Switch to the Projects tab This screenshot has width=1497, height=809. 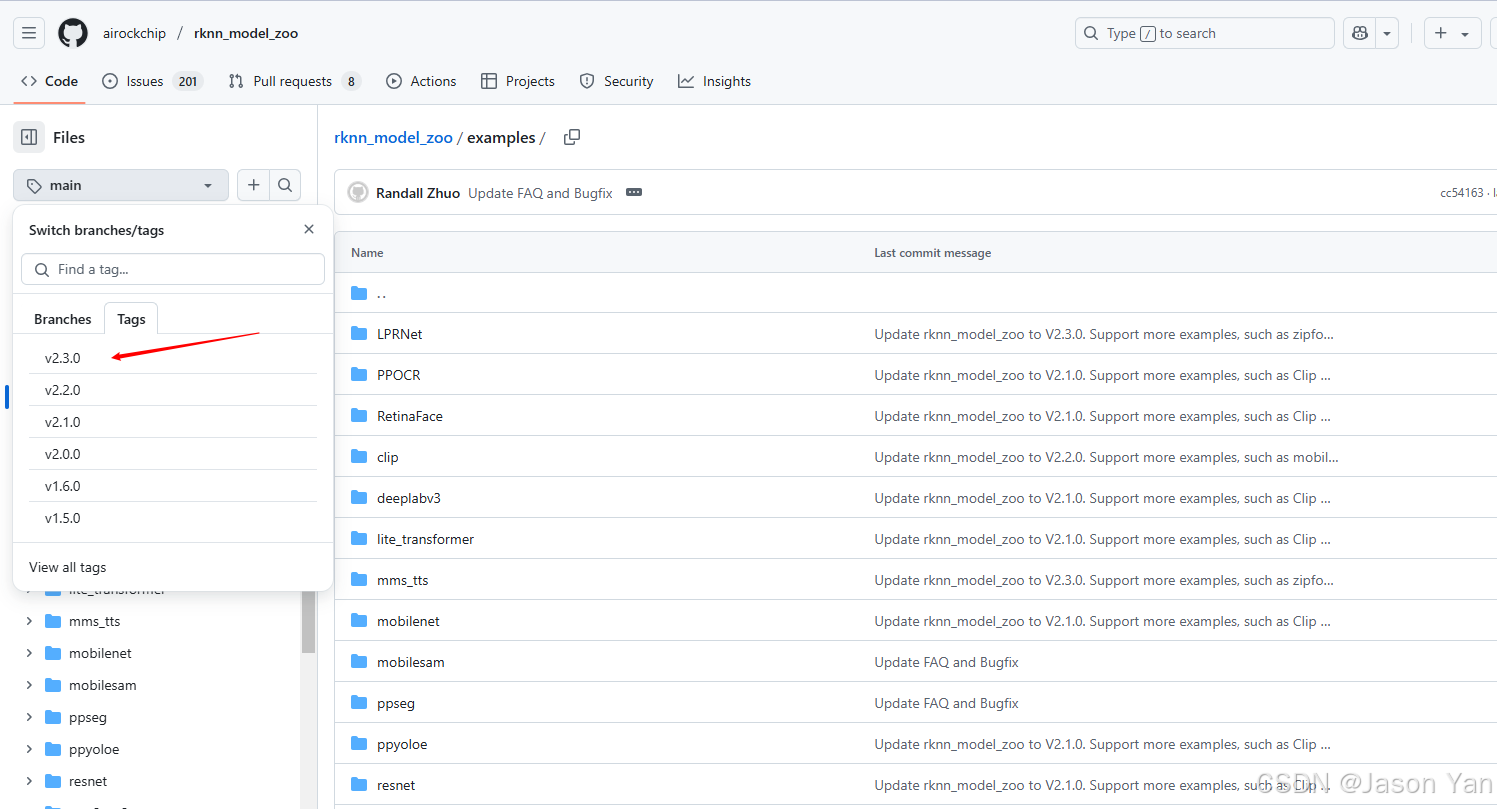tap(517, 81)
